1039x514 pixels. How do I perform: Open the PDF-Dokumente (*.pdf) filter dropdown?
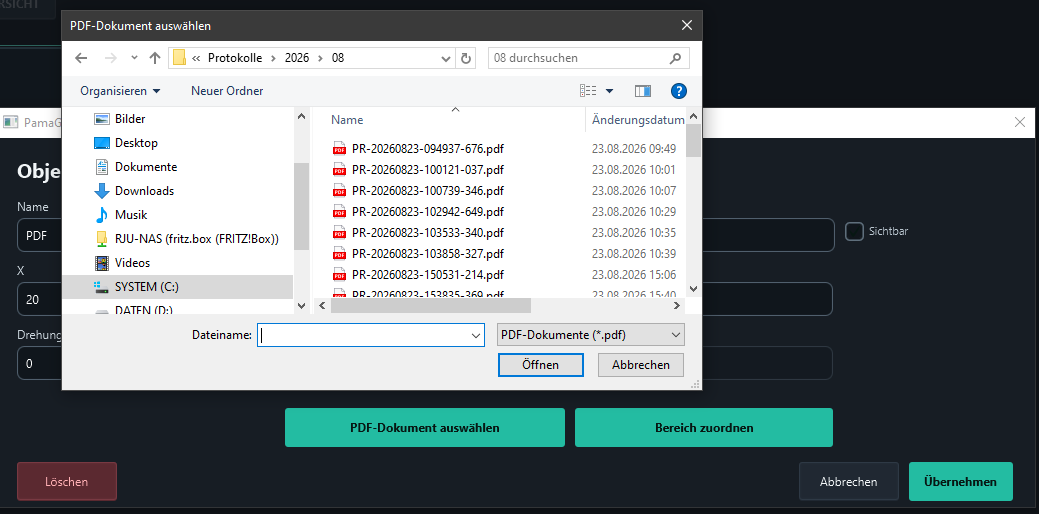point(591,335)
